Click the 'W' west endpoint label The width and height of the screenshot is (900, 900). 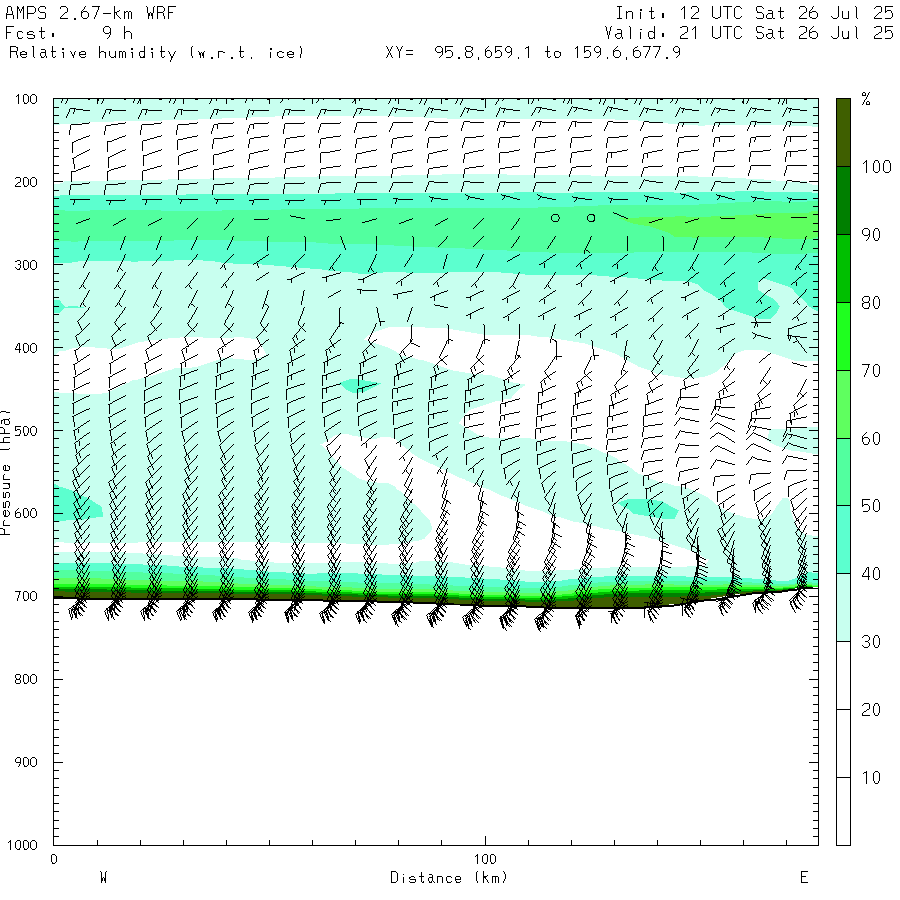103,878
